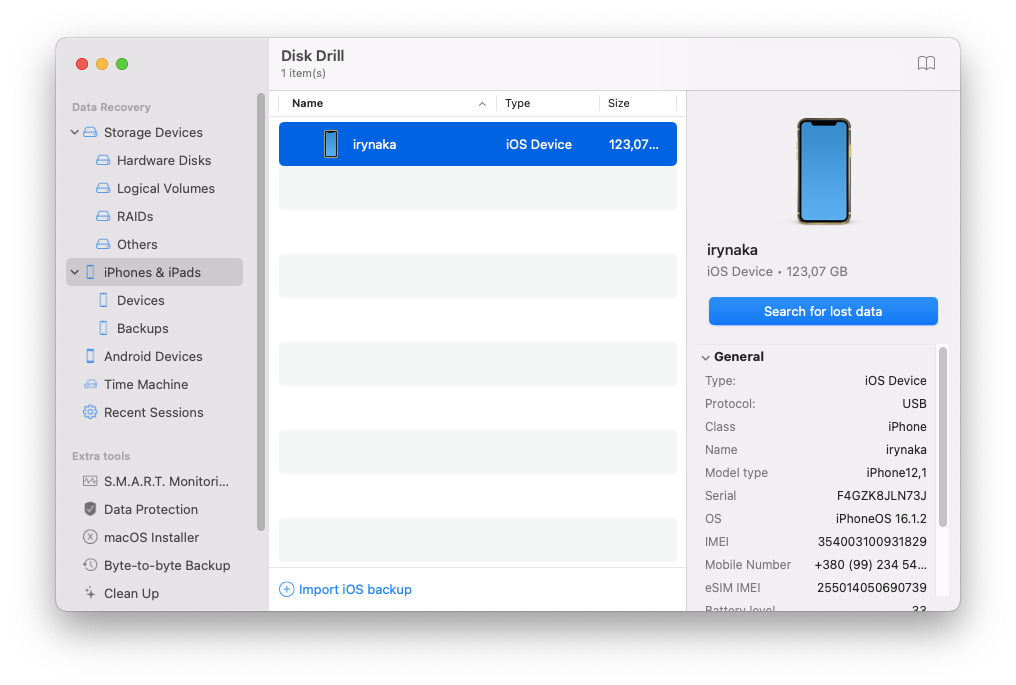
Task: Click the iOS Device type cell
Action: tap(538, 144)
